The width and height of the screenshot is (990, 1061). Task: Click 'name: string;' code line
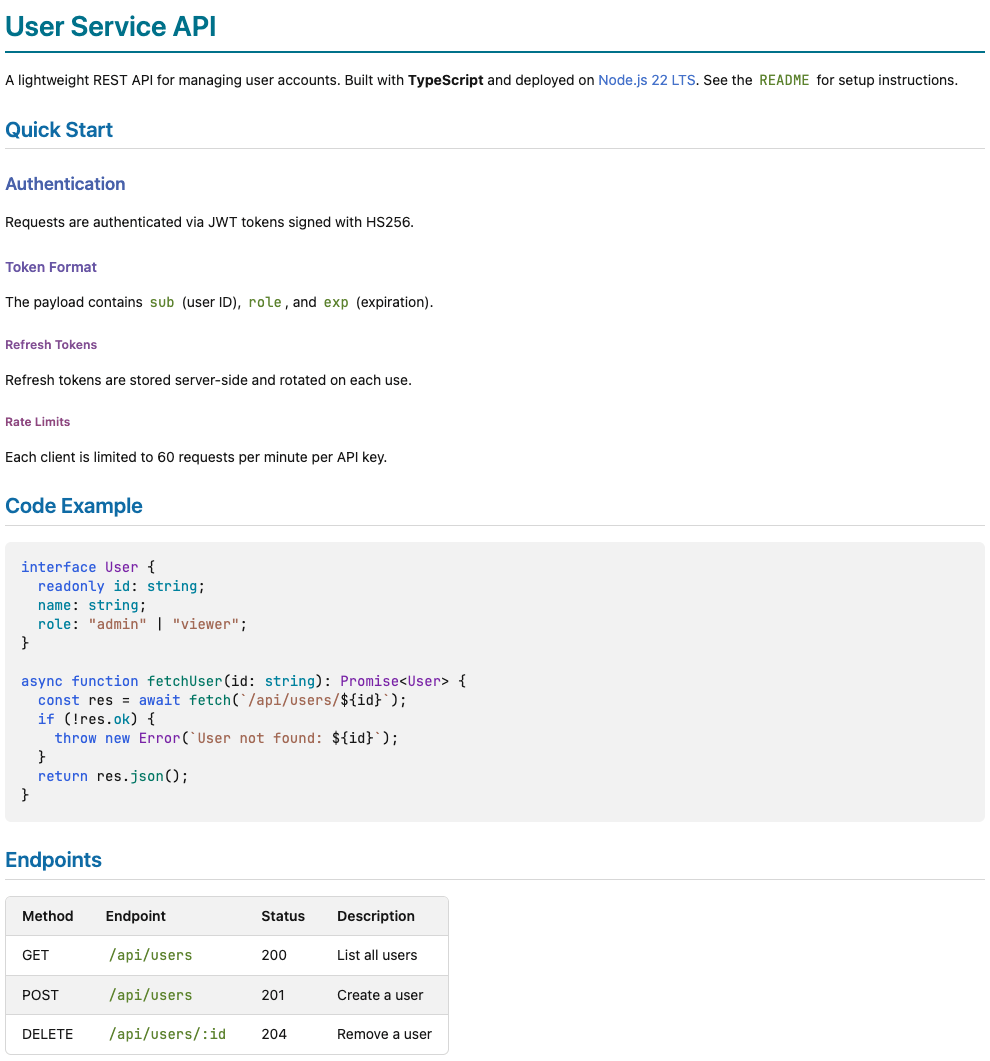[x=92, y=605]
